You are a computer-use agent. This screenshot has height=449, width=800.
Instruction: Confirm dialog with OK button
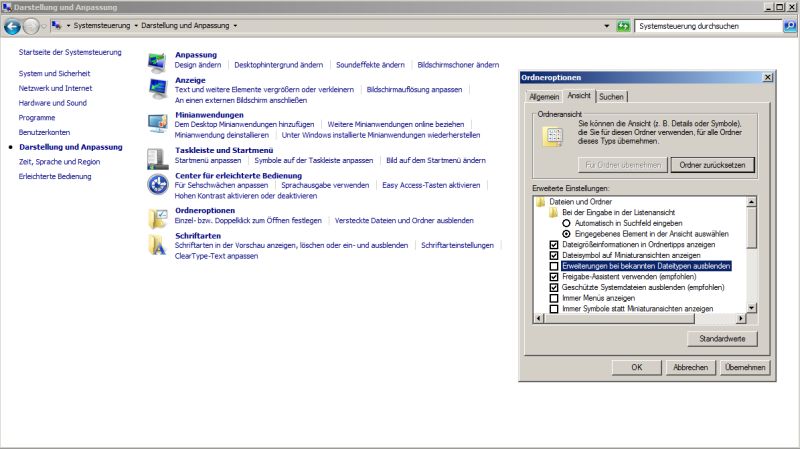tap(637, 367)
